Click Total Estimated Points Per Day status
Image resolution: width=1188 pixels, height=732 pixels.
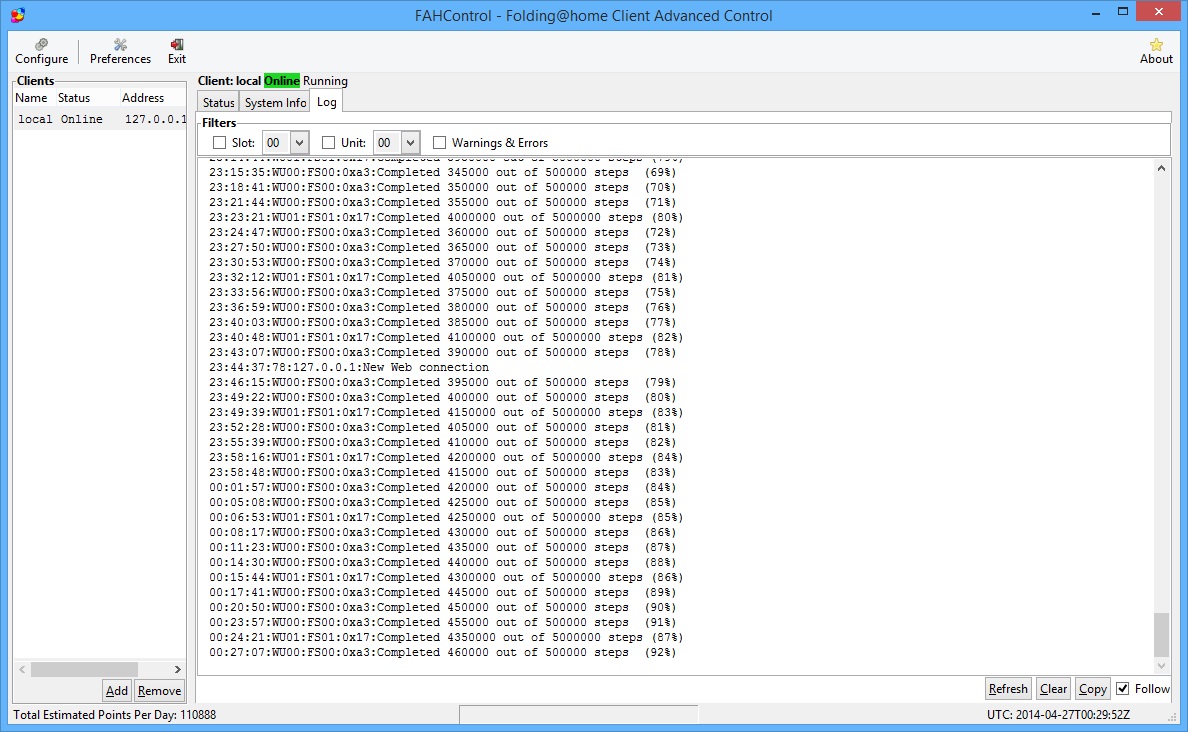coord(114,715)
